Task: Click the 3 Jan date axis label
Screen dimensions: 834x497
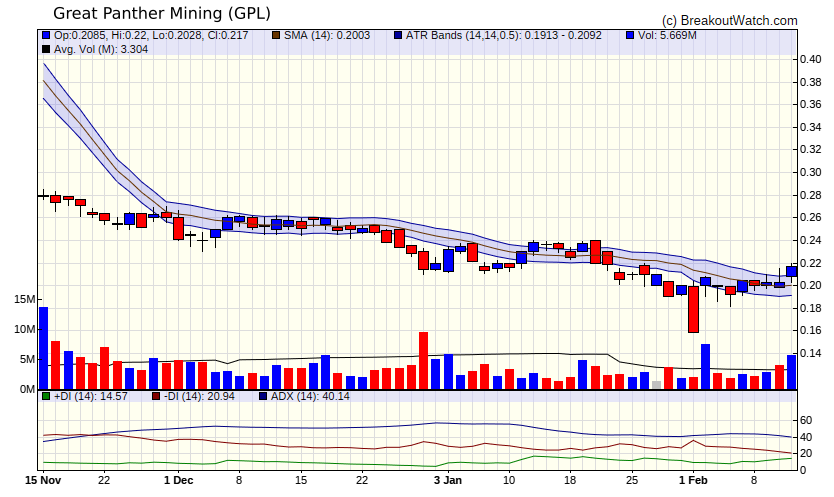Action: pyautogui.click(x=448, y=480)
